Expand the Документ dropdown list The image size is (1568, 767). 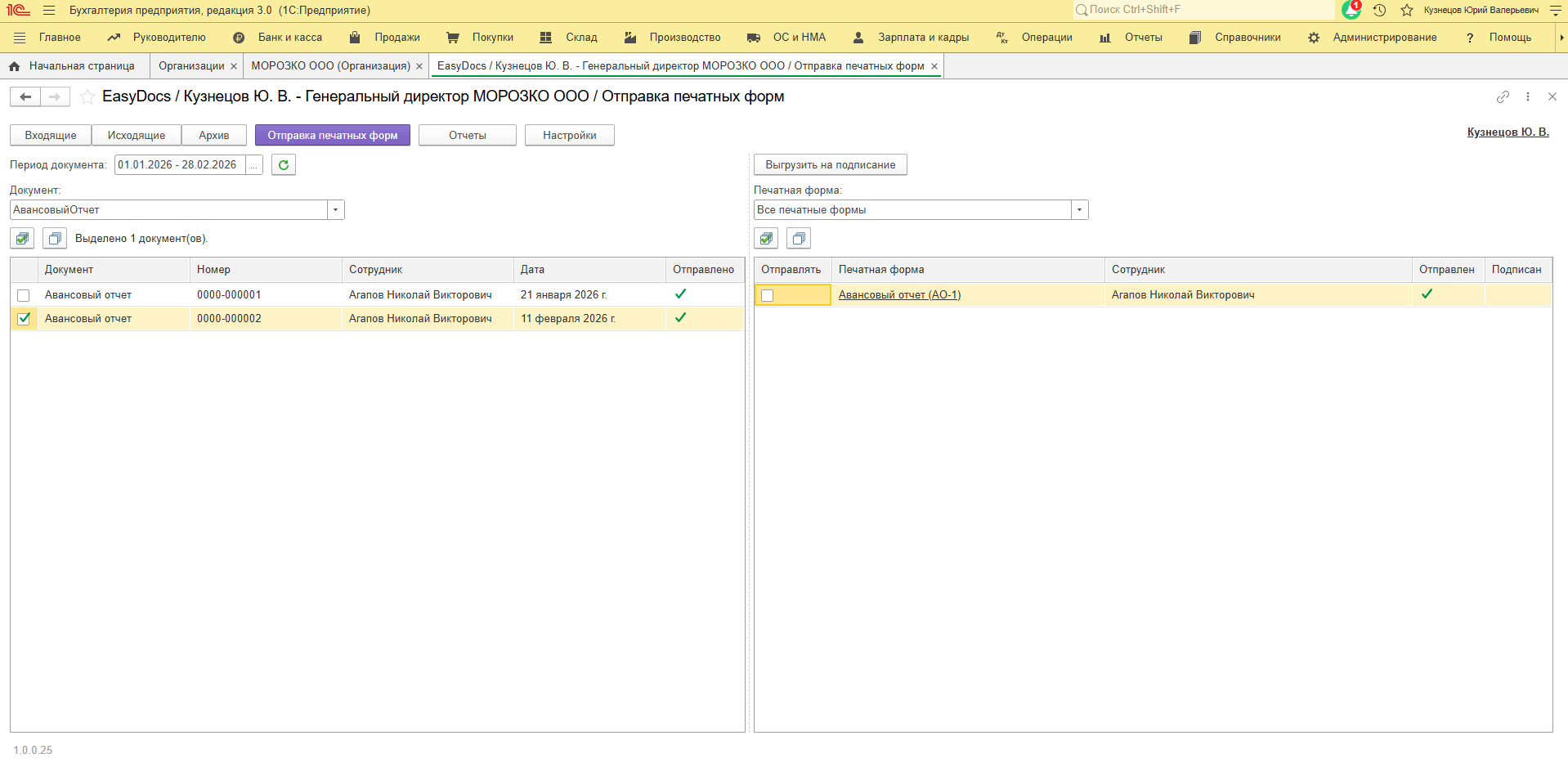[x=335, y=210]
